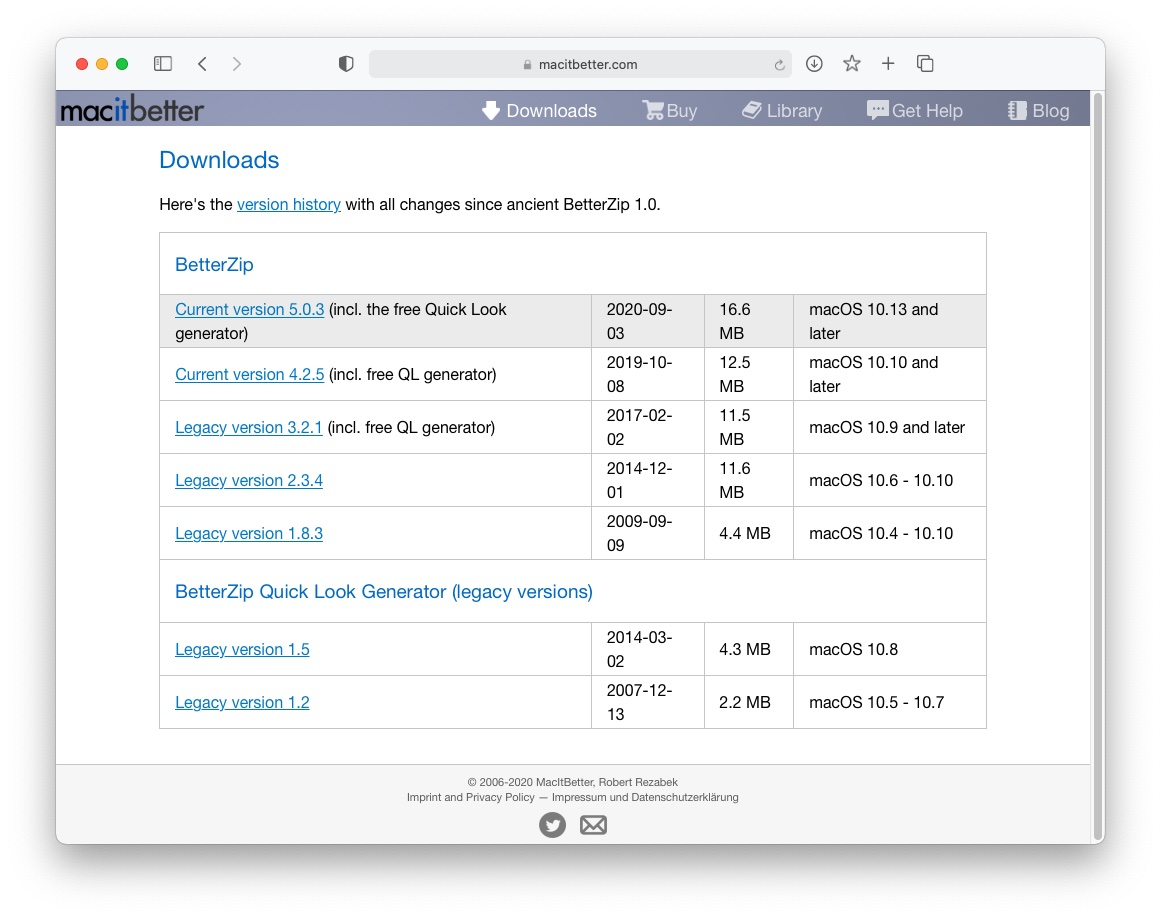1161x918 pixels.
Task: Toggle the Safari sidebar button
Action: (163, 64)
